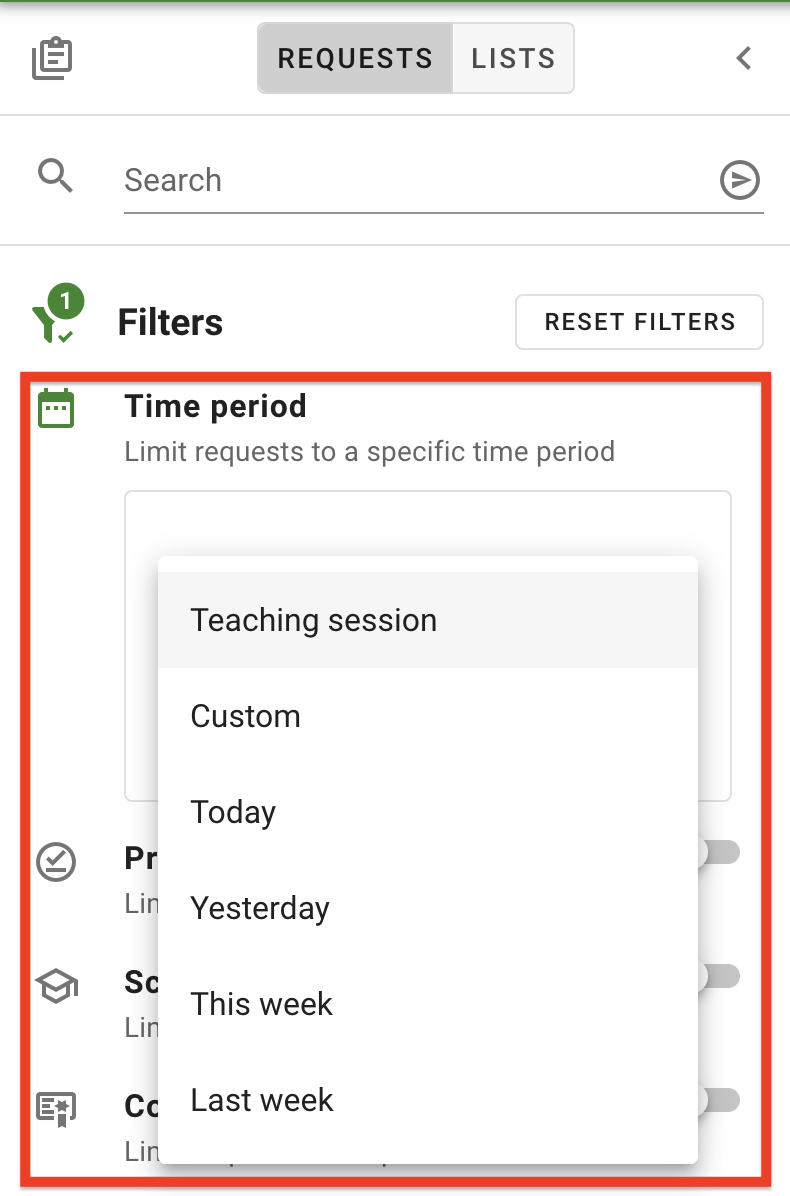Click the calendar icon beside Time period
Screen dimensions: 790x1196
pyautogui.click(x=56, y=406)
